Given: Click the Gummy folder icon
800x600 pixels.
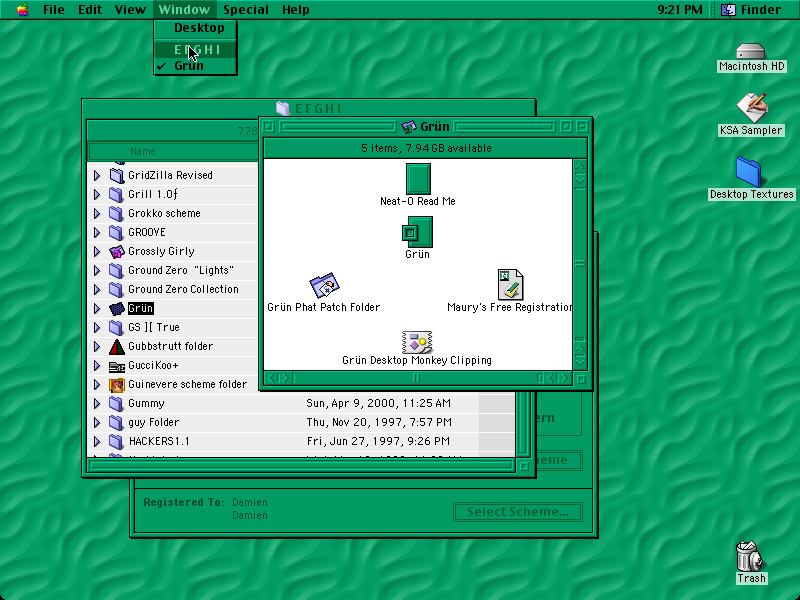Looking at the screenshot, I should (x=117, y=404).
